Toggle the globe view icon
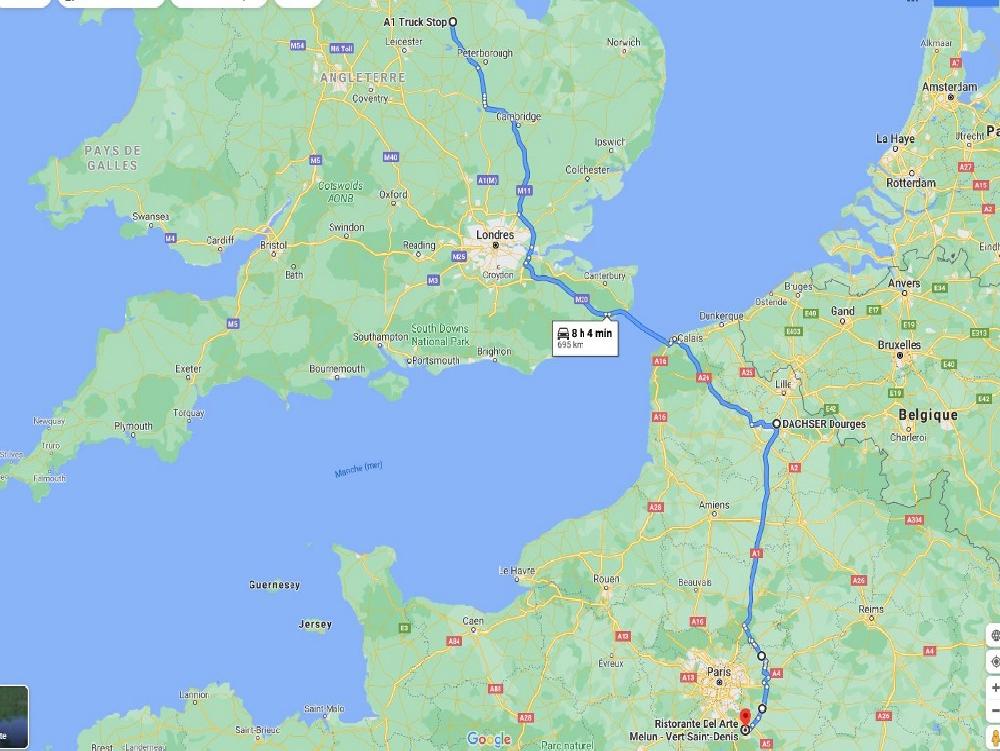The width and height of the screenshot is (1000, 751). tap(994, 635)
